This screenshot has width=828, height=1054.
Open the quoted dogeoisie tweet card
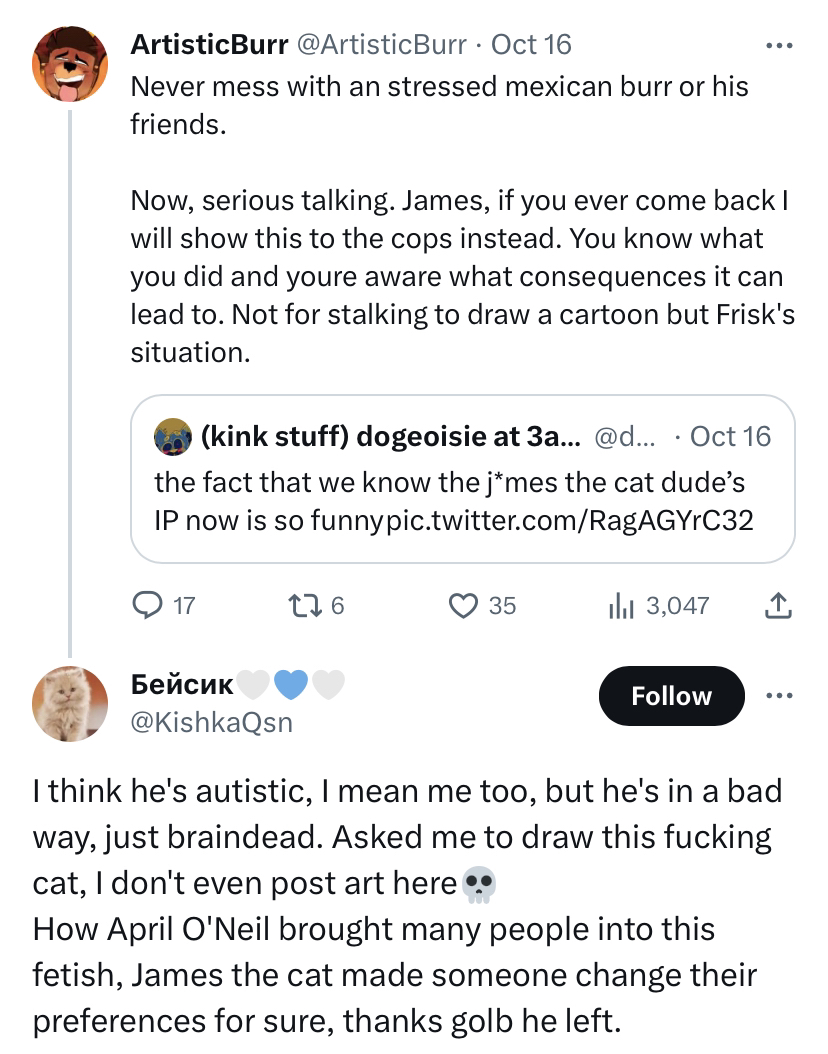[462, 479]
